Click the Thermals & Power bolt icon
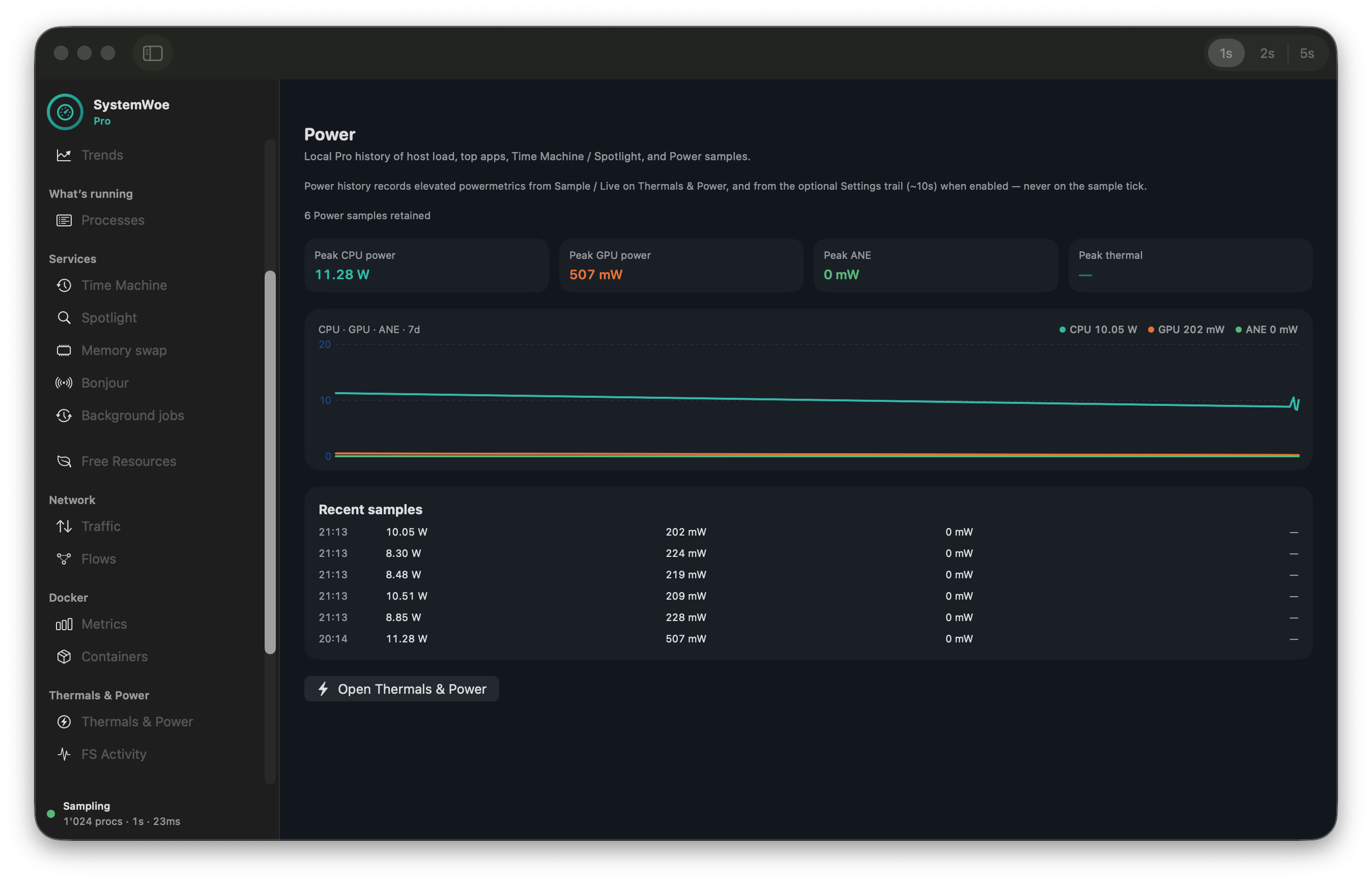The height and width of the screenshot is (883, 1372). coord(64,722)
